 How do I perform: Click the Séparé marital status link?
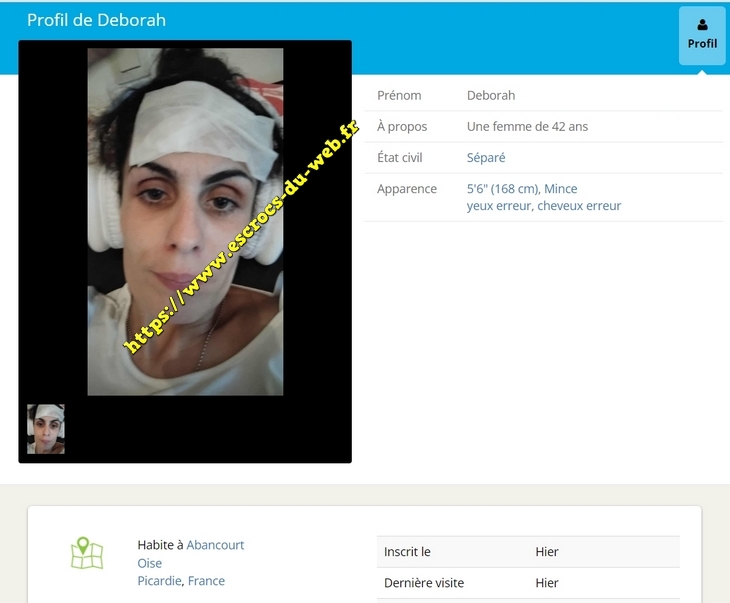pos(486,158)
